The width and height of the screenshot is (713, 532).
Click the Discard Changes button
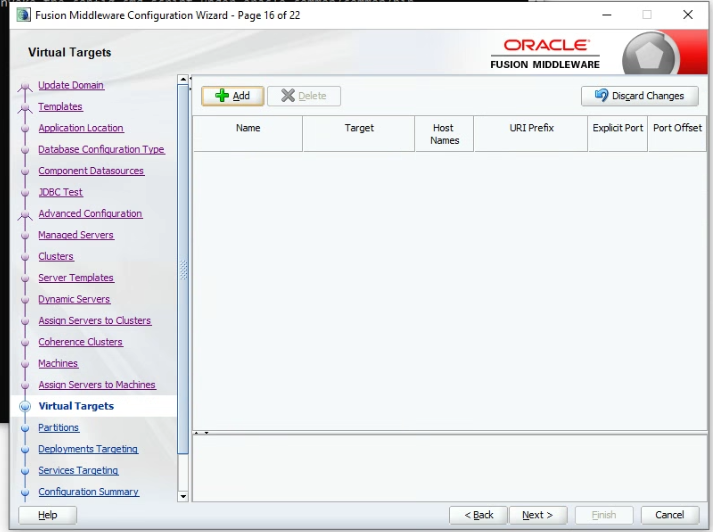coord(639,96)
